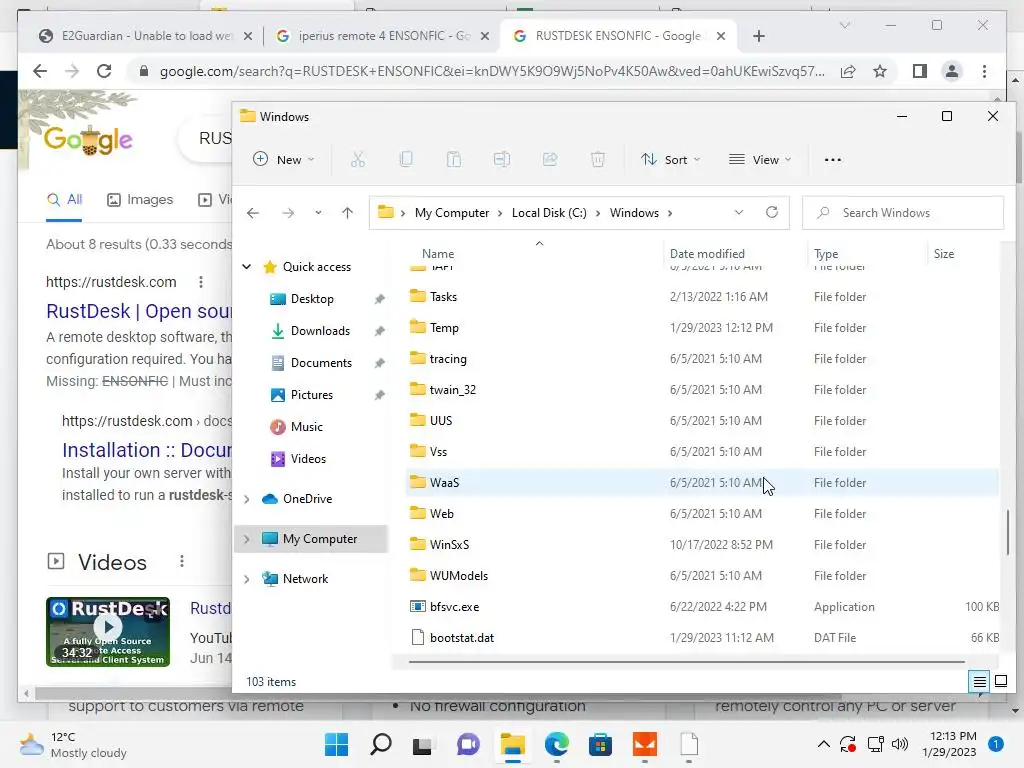Screen dimensions: 1024x768
Task: Click Local Disk (C:) in breadcrumb
Action: [549, 213]
